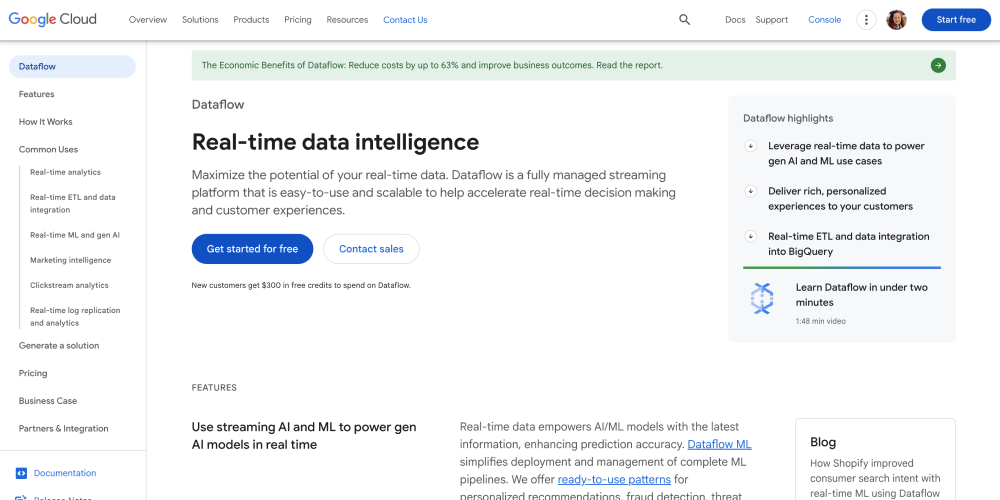Click 'Deliver rich, personalized experiences' highlight text
Viewport: 1000px width, 500px height.
pos(841,199)
